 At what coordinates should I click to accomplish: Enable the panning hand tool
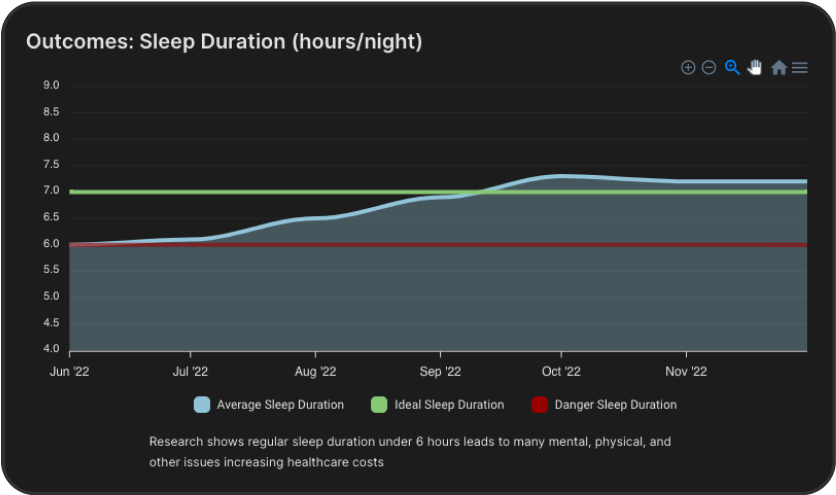pos(755,67)
